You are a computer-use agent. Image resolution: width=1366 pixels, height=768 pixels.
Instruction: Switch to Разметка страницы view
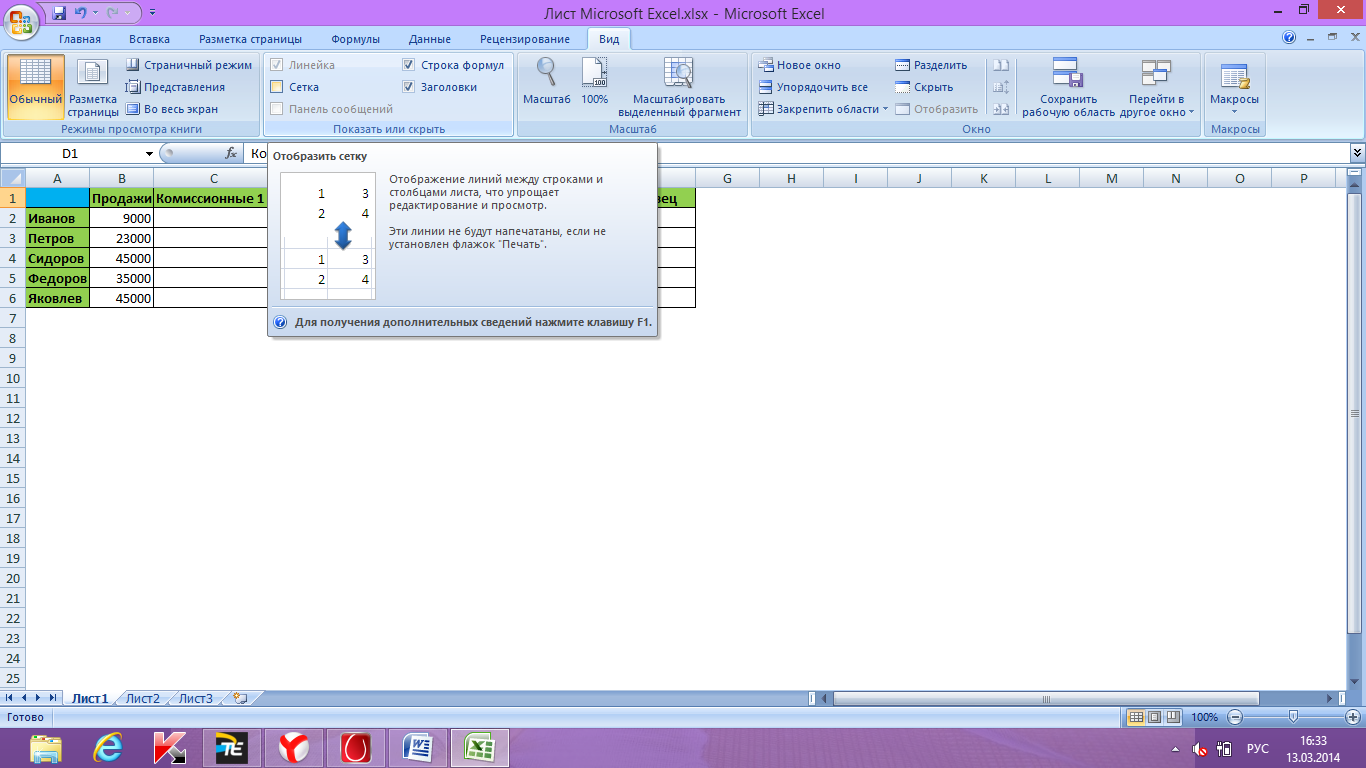click(x=93, y=86)
